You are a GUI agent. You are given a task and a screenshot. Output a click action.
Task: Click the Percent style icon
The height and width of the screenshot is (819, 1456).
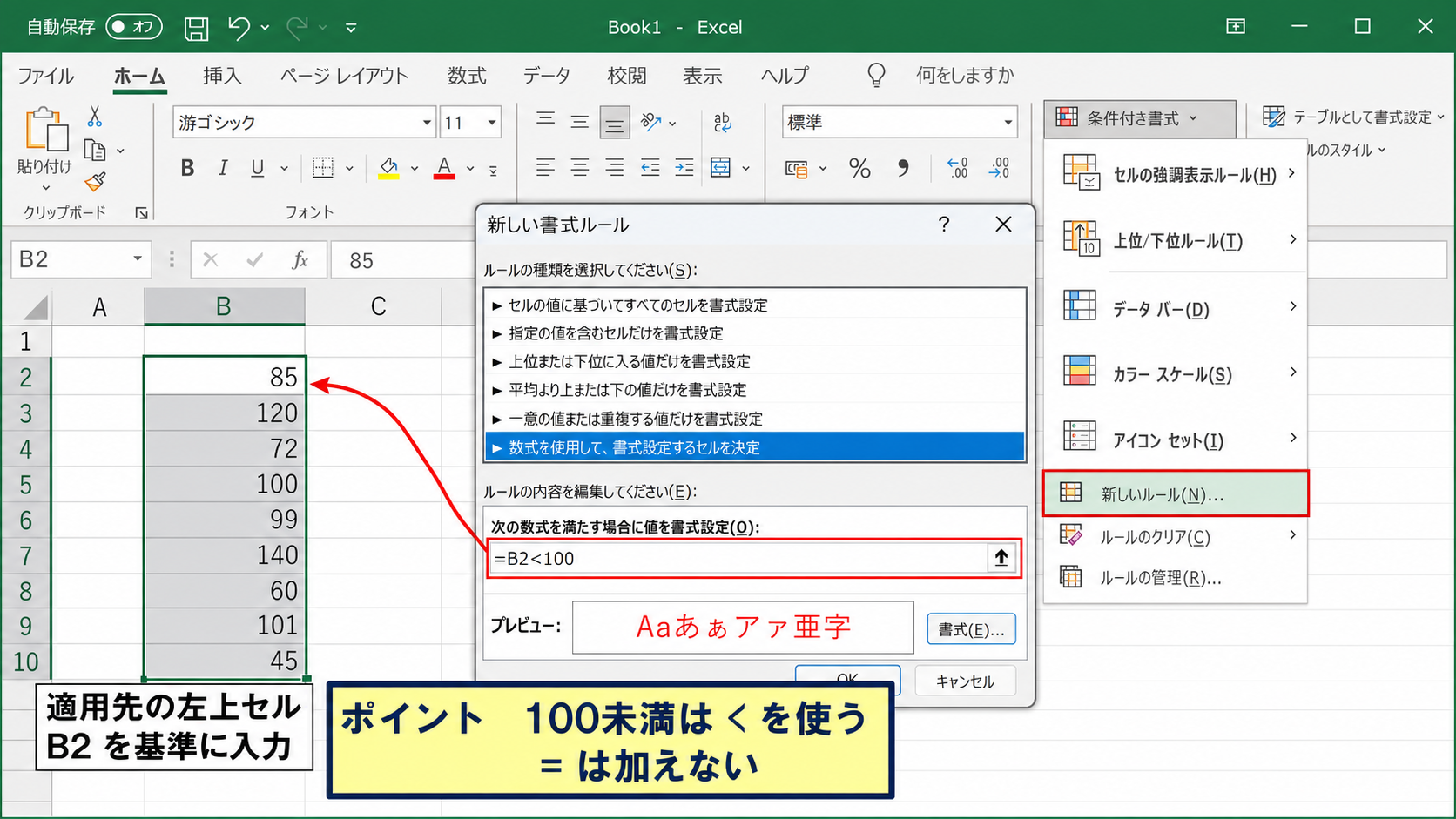pos(859,168)
